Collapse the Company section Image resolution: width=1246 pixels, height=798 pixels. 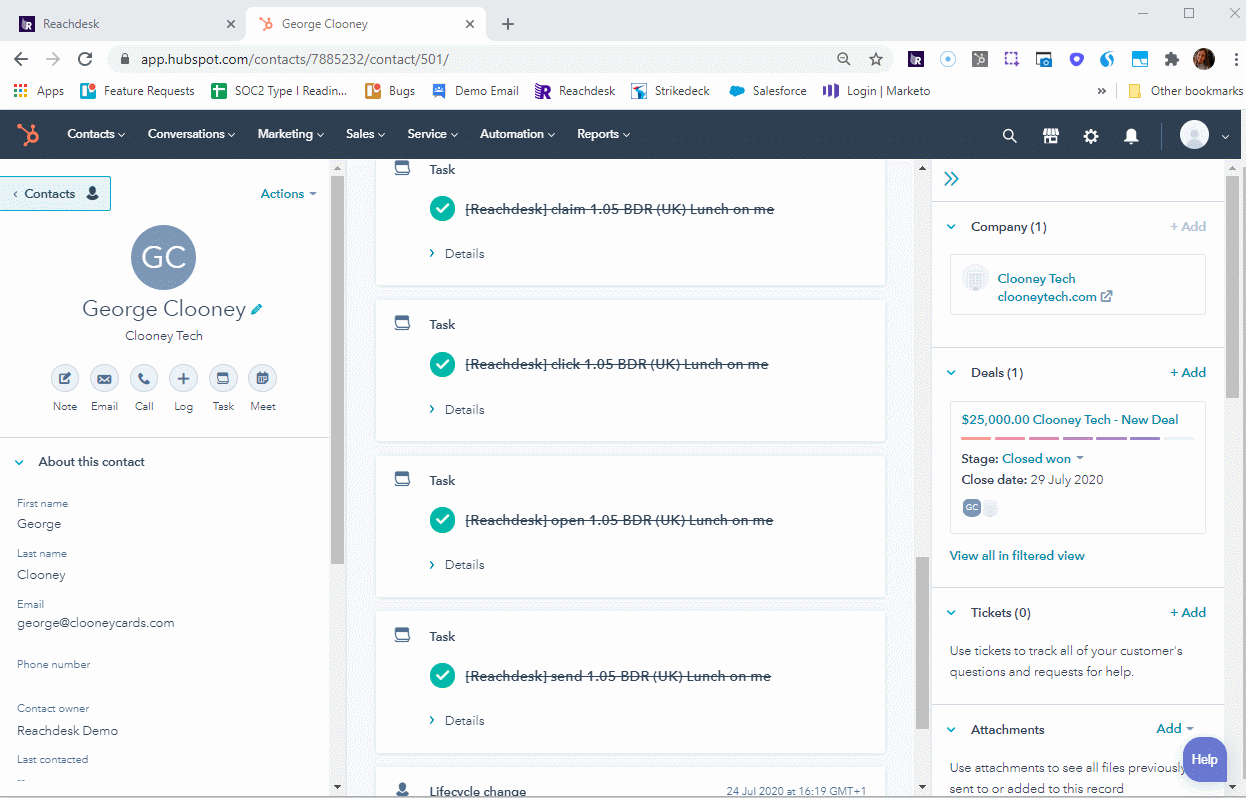[951, 227]
